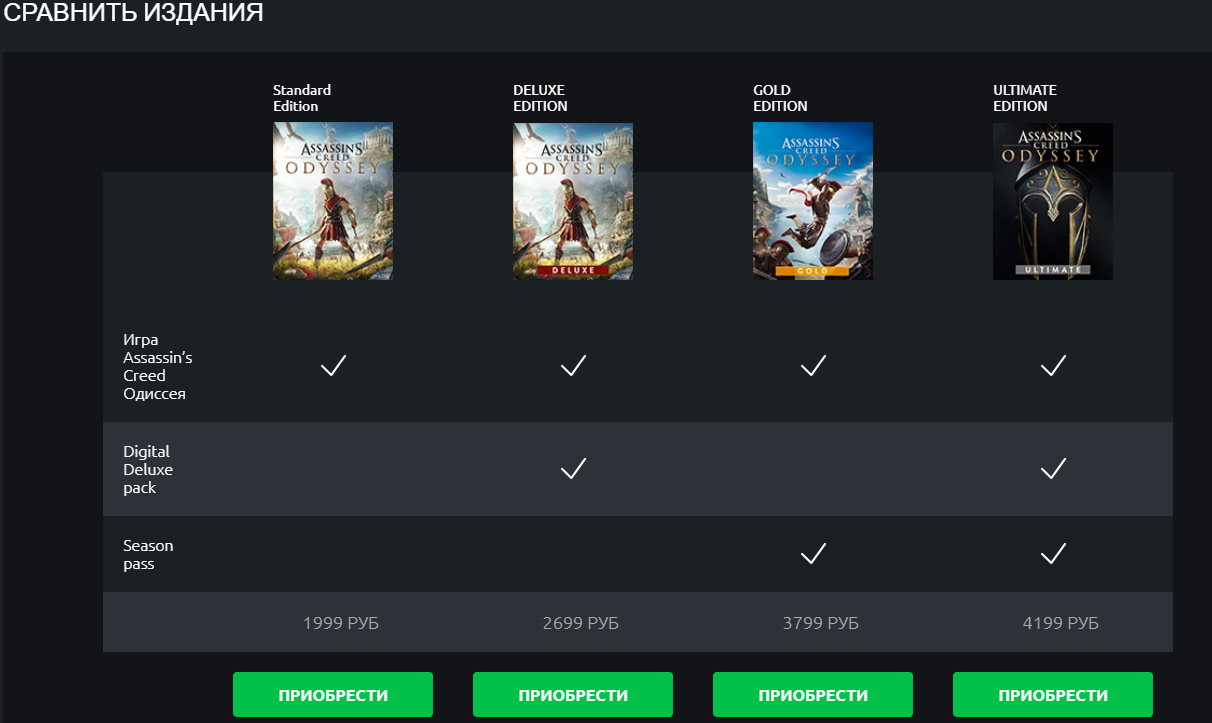This screenshot has width=1212, height=723.
Task: View the Ultimate Edition helmet cover
Action: pos(1053,201)
